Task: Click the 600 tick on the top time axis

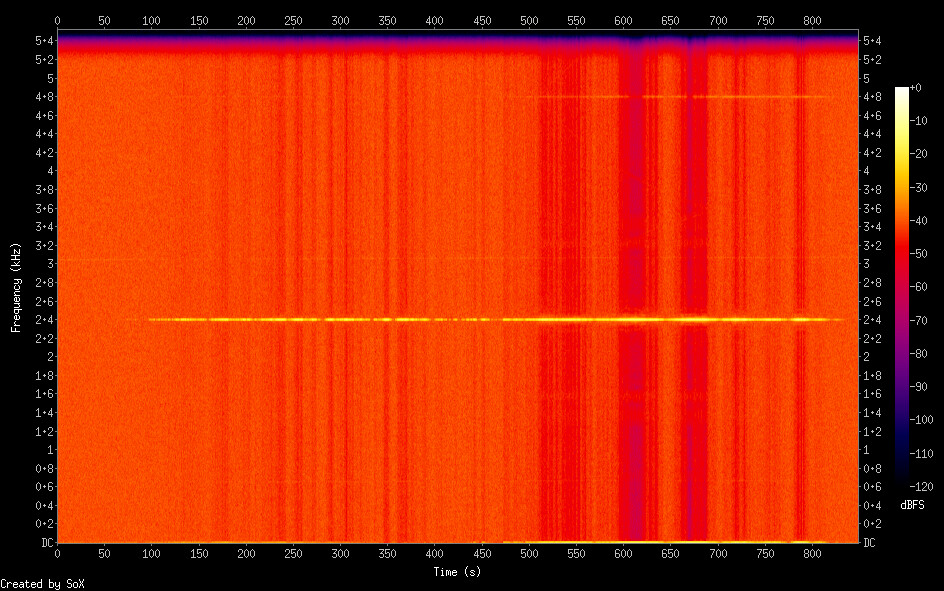Action: 623,20
